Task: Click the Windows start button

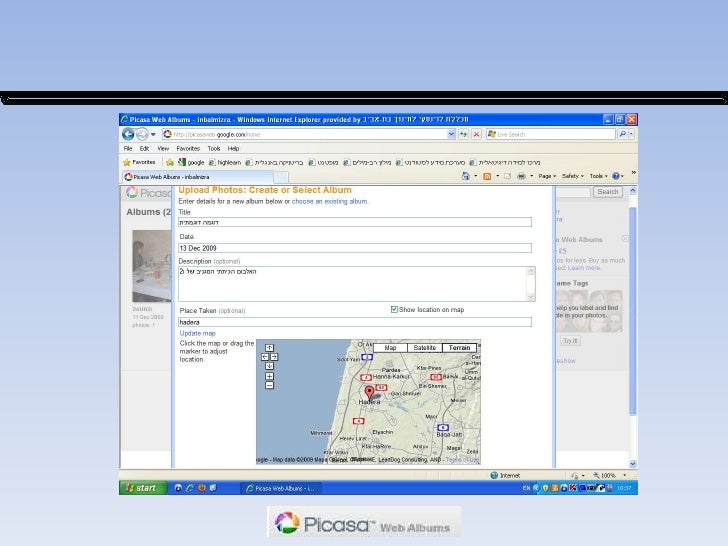Action: (143, 488)
